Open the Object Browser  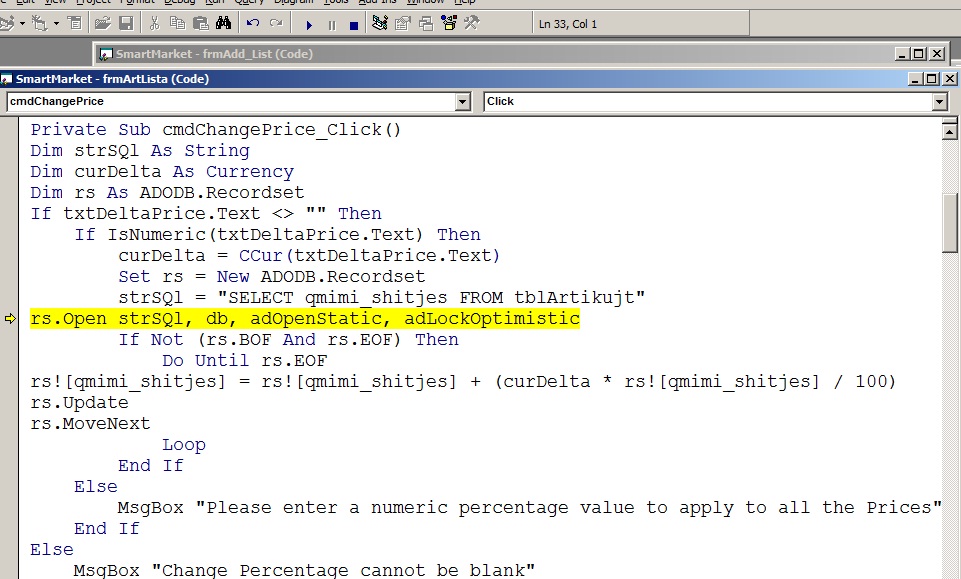[x=449, y=24]
